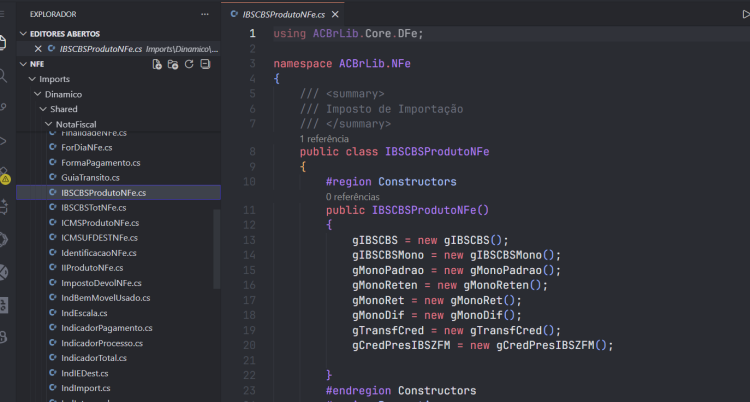Open Extensions view with warning badge
This screenshot has height=402, width=750.
point(3,175)
